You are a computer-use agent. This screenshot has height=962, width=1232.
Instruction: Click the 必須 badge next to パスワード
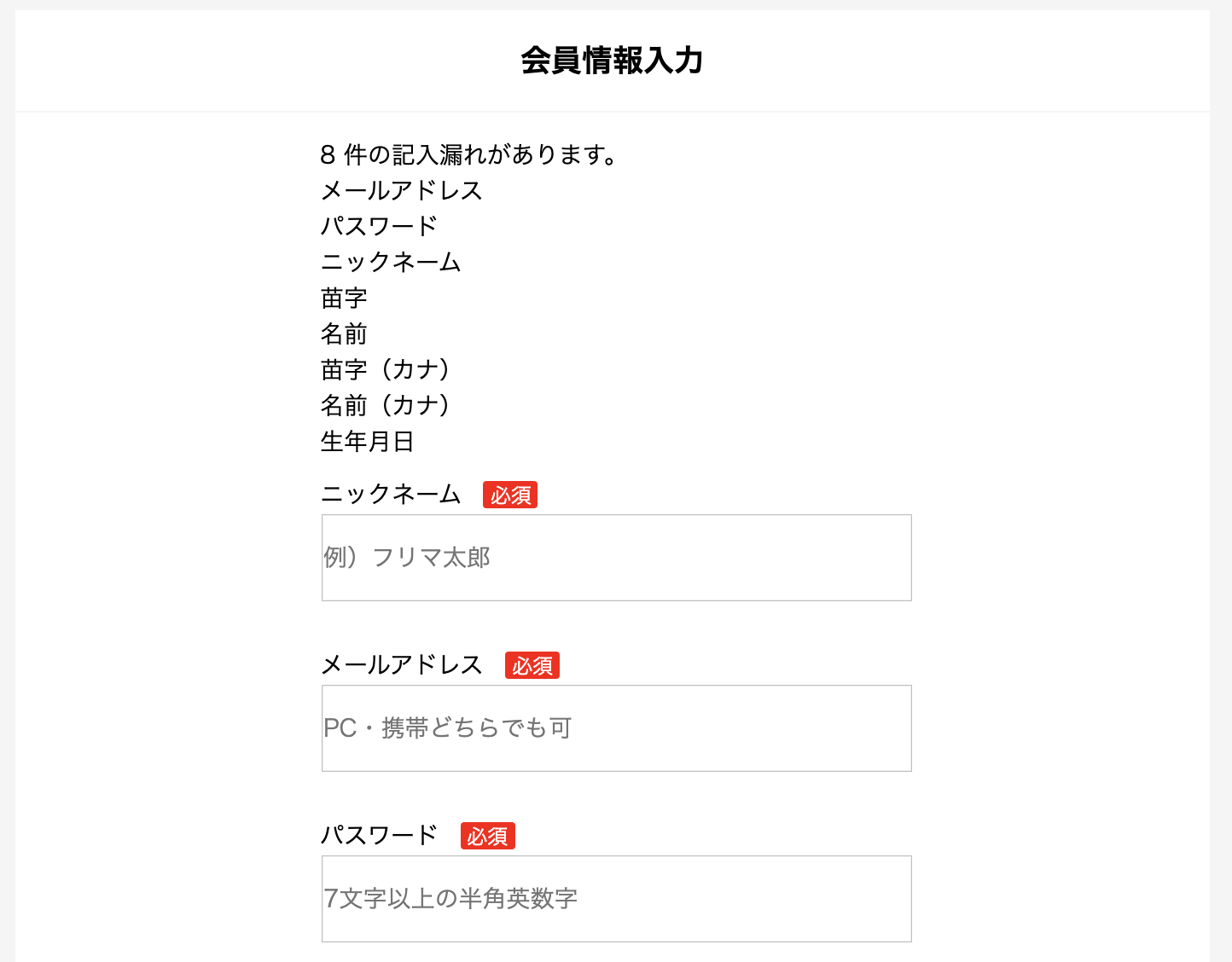487,836
